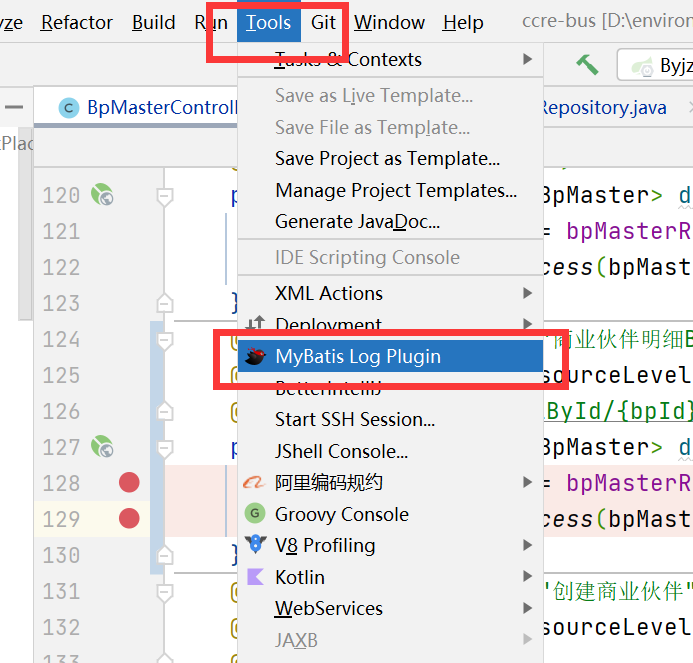Viewport: 693px width, 663px height.
Task: Open WebServices submenu
Action: (390, 609)
